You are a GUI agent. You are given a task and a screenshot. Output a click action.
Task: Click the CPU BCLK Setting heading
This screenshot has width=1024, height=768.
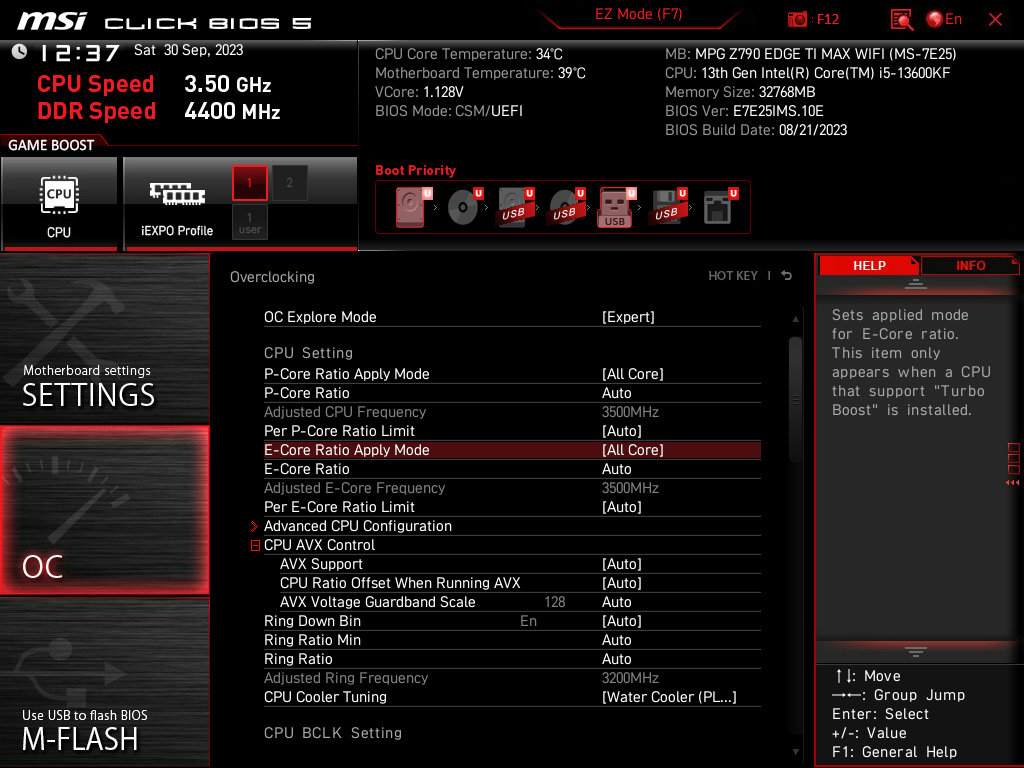[332, 733]
